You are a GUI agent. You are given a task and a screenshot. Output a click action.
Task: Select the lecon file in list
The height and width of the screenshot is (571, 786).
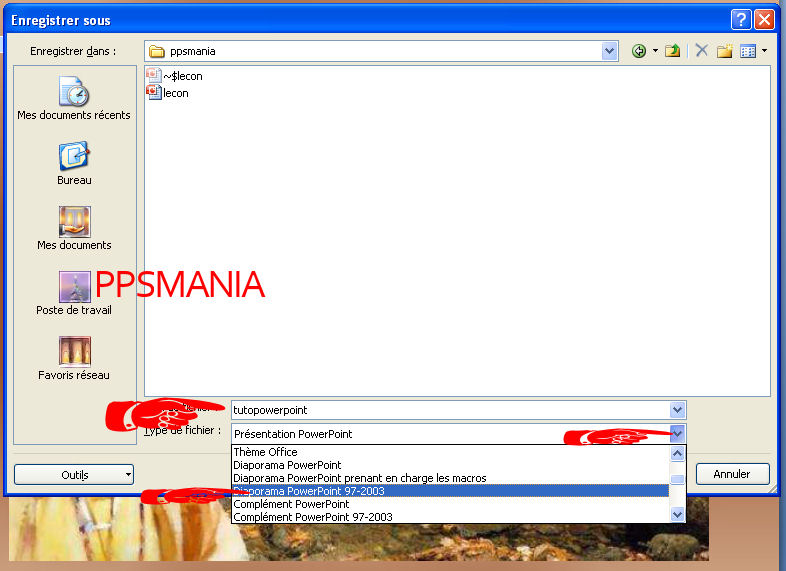coord(175,93)
